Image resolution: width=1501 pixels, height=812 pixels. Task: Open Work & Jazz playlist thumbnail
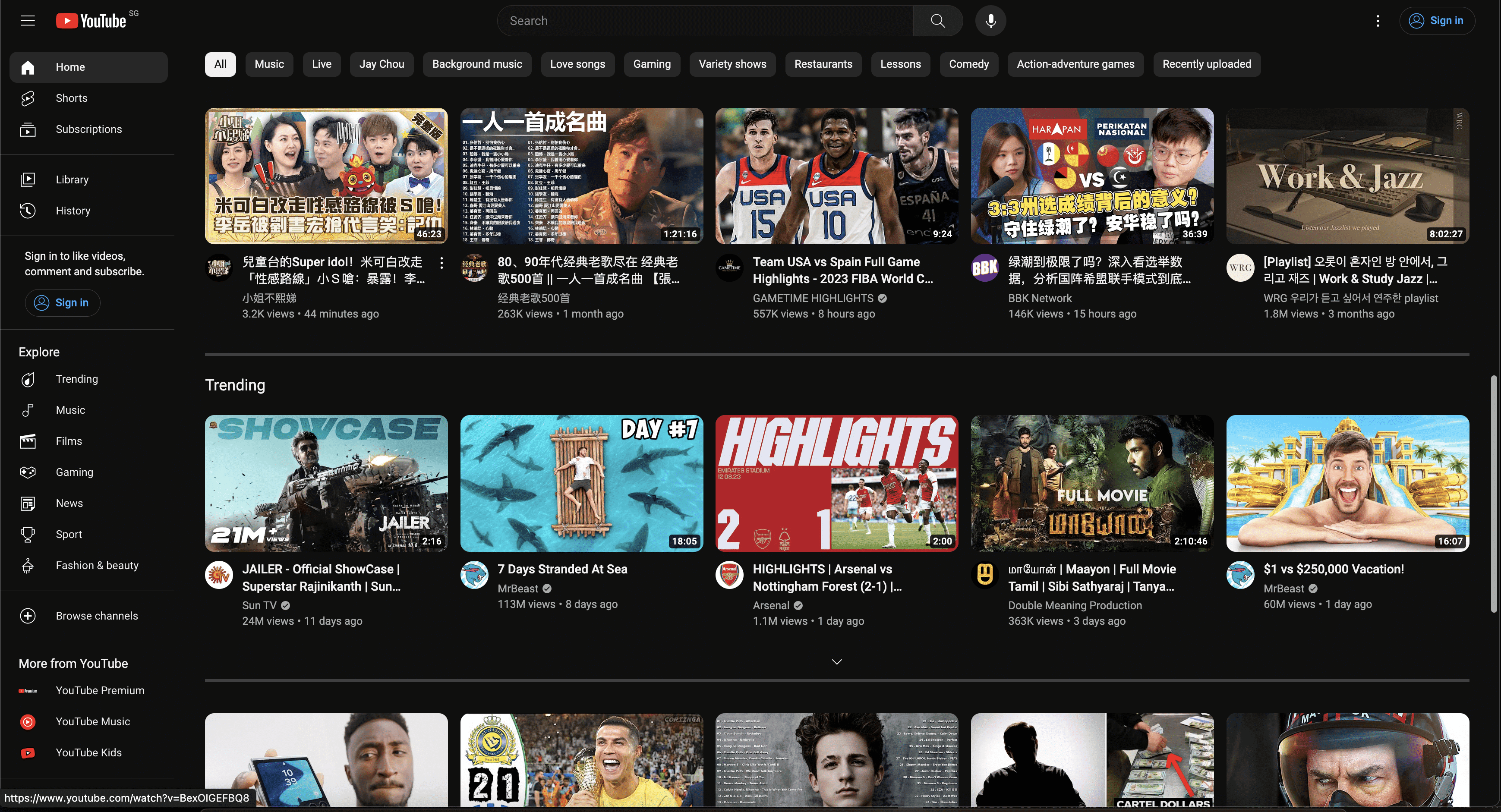point(1347,176)
